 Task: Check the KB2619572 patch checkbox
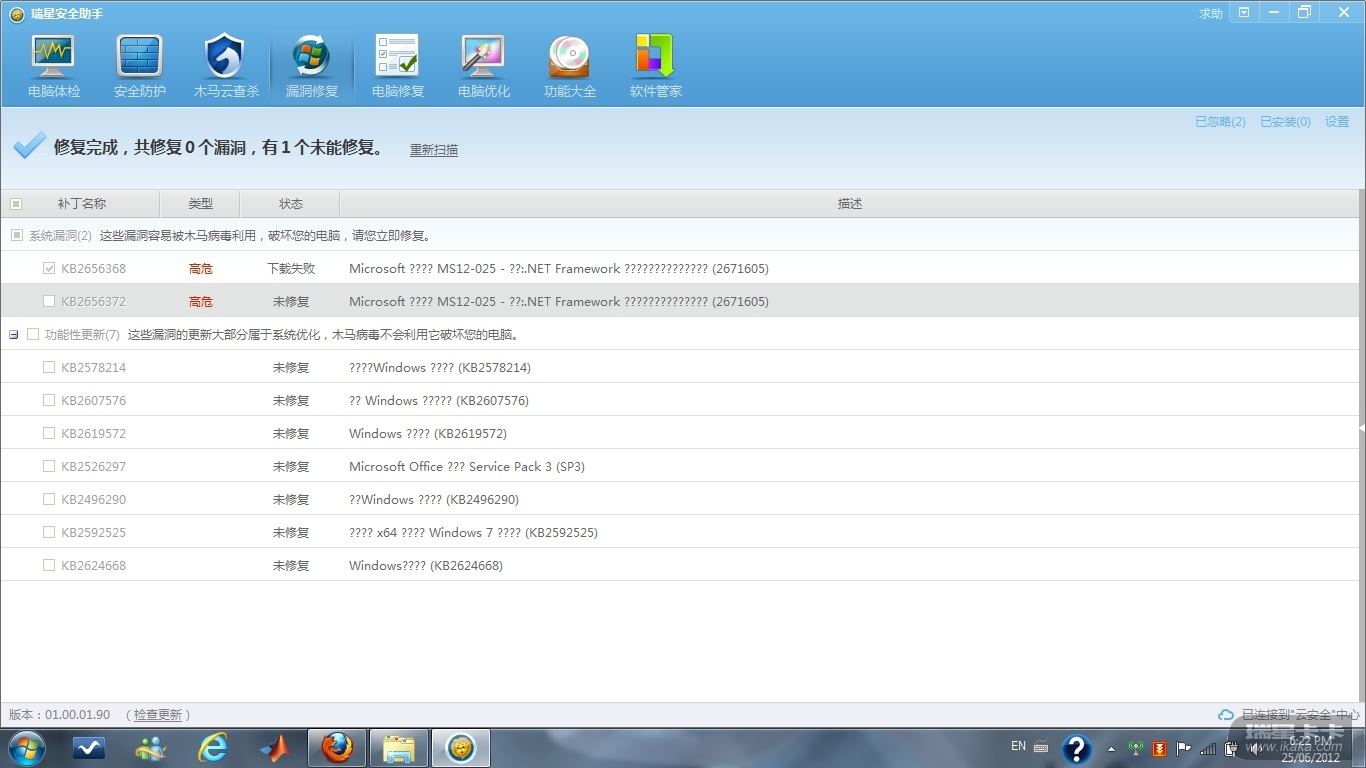49,433
